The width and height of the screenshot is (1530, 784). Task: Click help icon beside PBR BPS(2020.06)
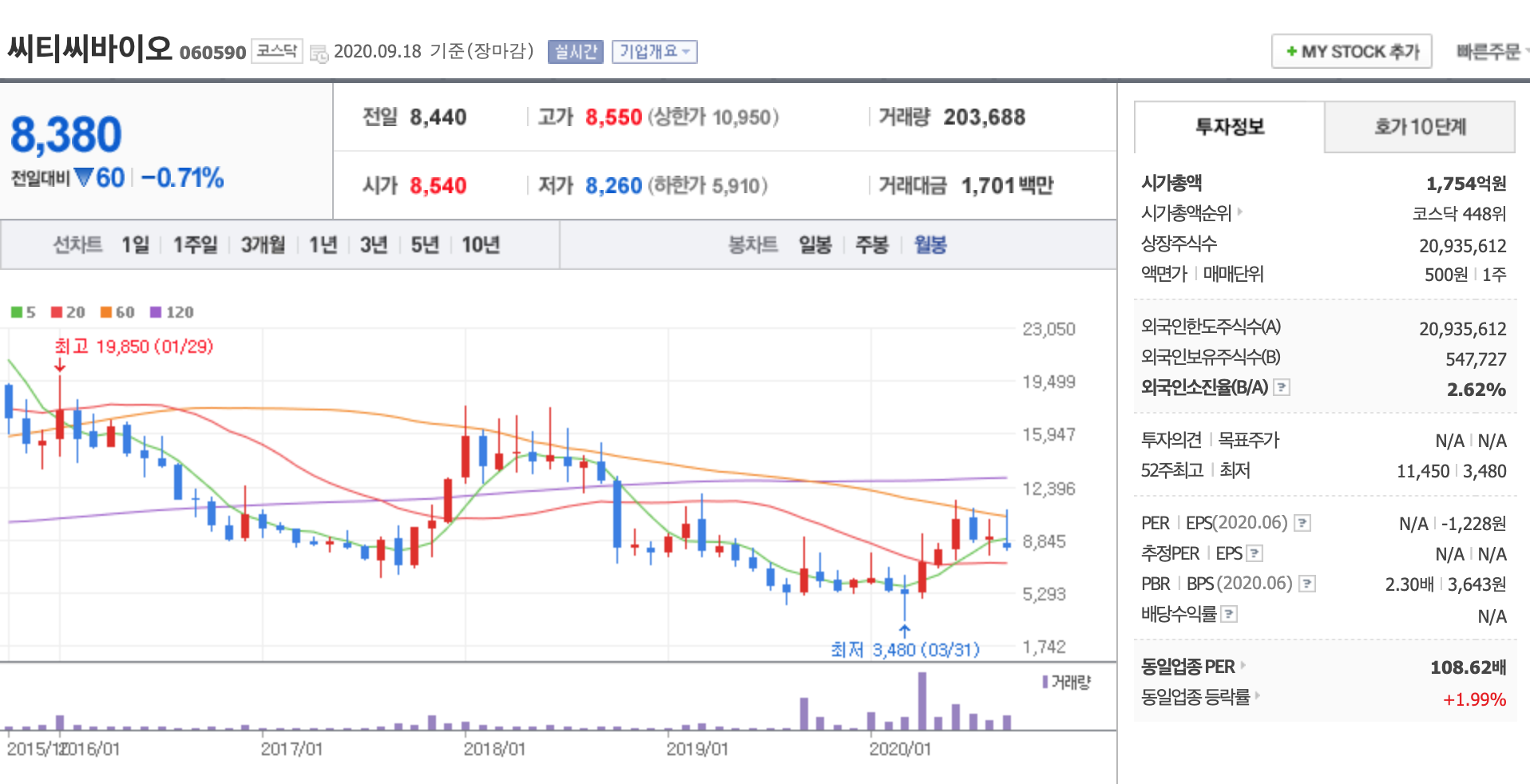1306,584
